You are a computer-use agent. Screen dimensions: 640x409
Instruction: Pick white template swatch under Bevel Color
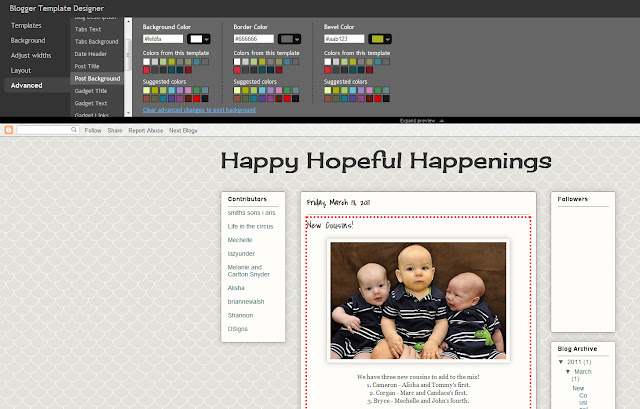coord(328,62)
